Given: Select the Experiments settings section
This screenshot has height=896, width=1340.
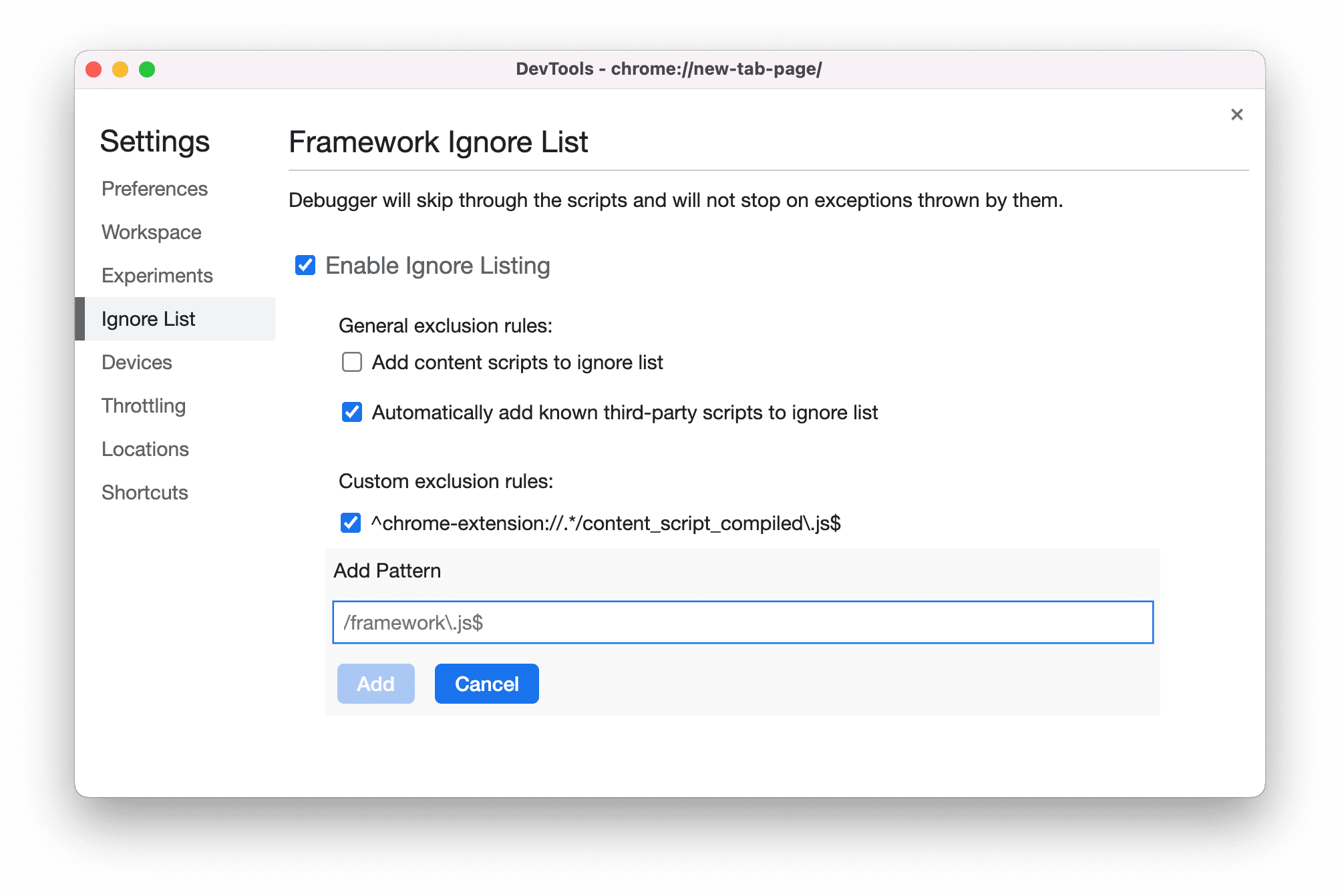Looking at the screenshot, I should point(156,274).
